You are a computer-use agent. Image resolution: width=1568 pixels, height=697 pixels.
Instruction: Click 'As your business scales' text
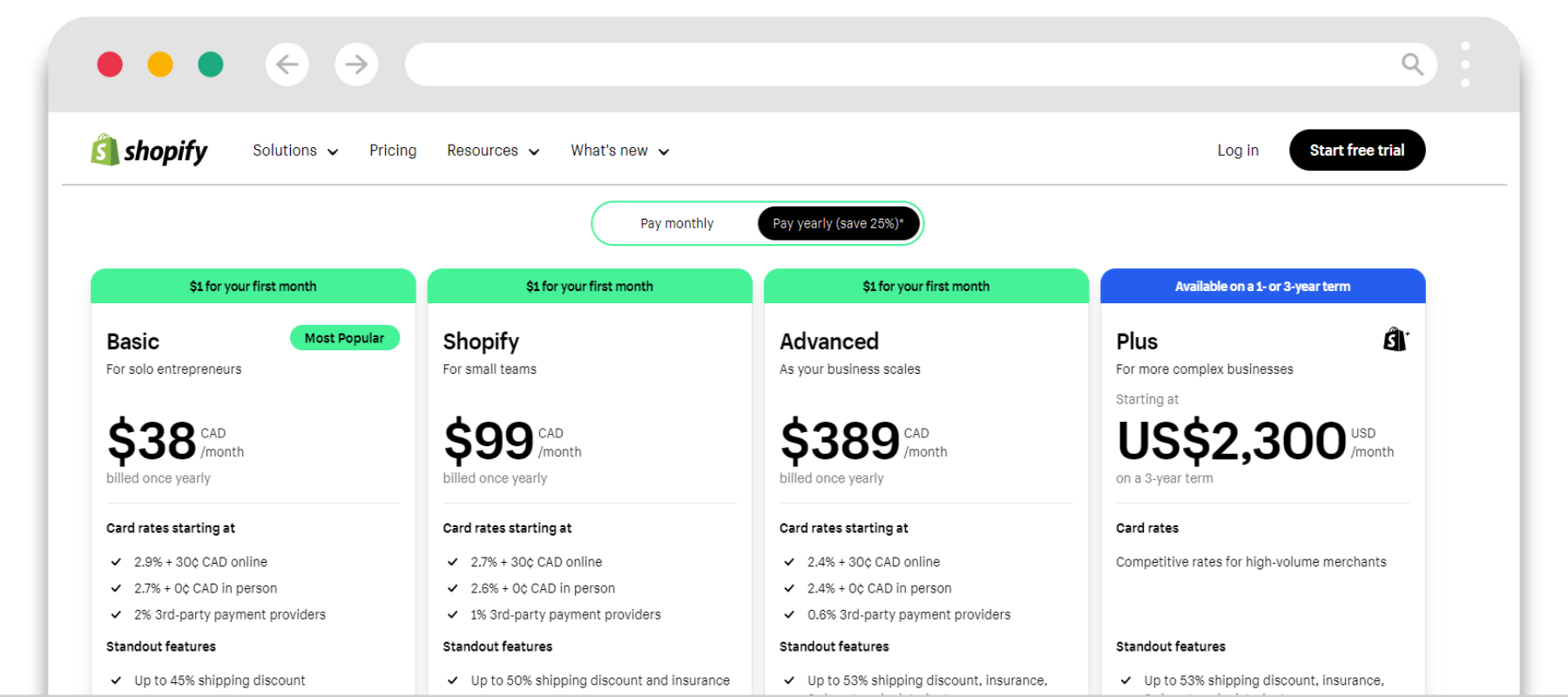point(850,369)
